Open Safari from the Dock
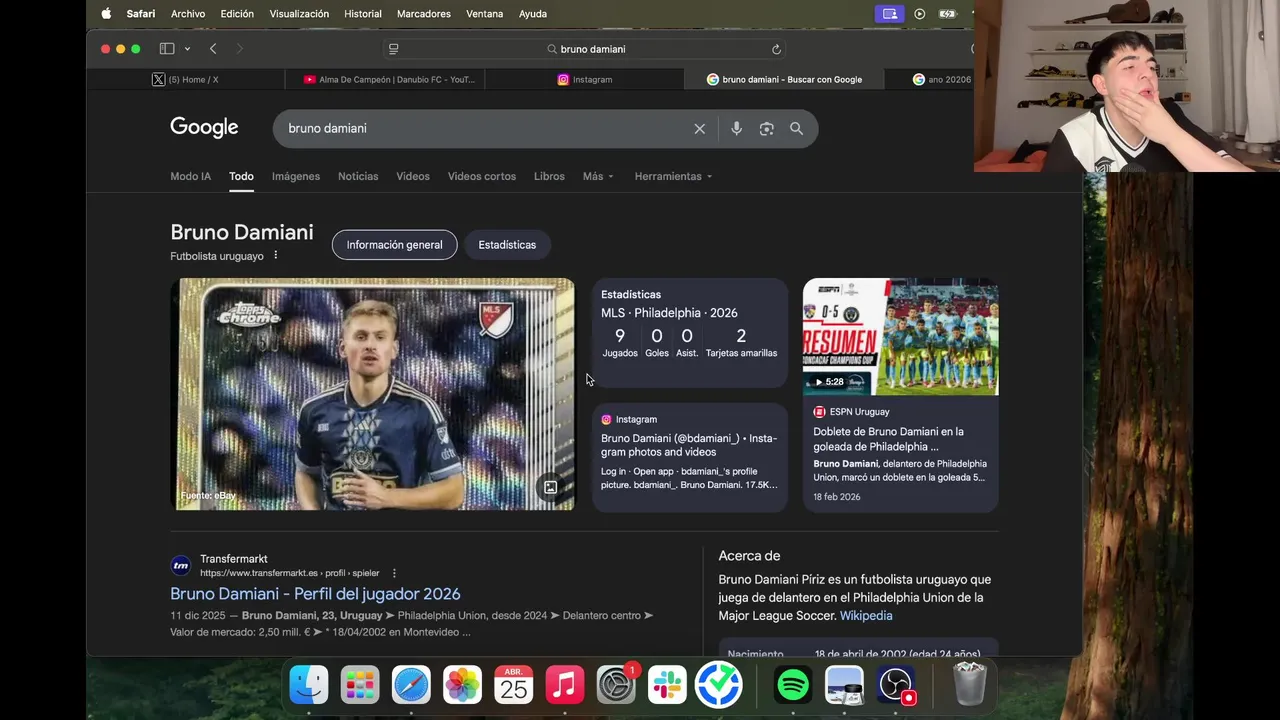 coord(411,685)
